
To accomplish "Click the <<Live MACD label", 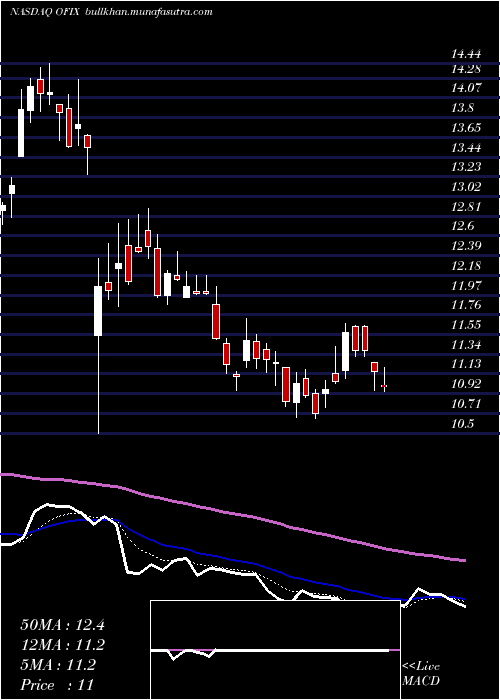I will coord(421,674).
